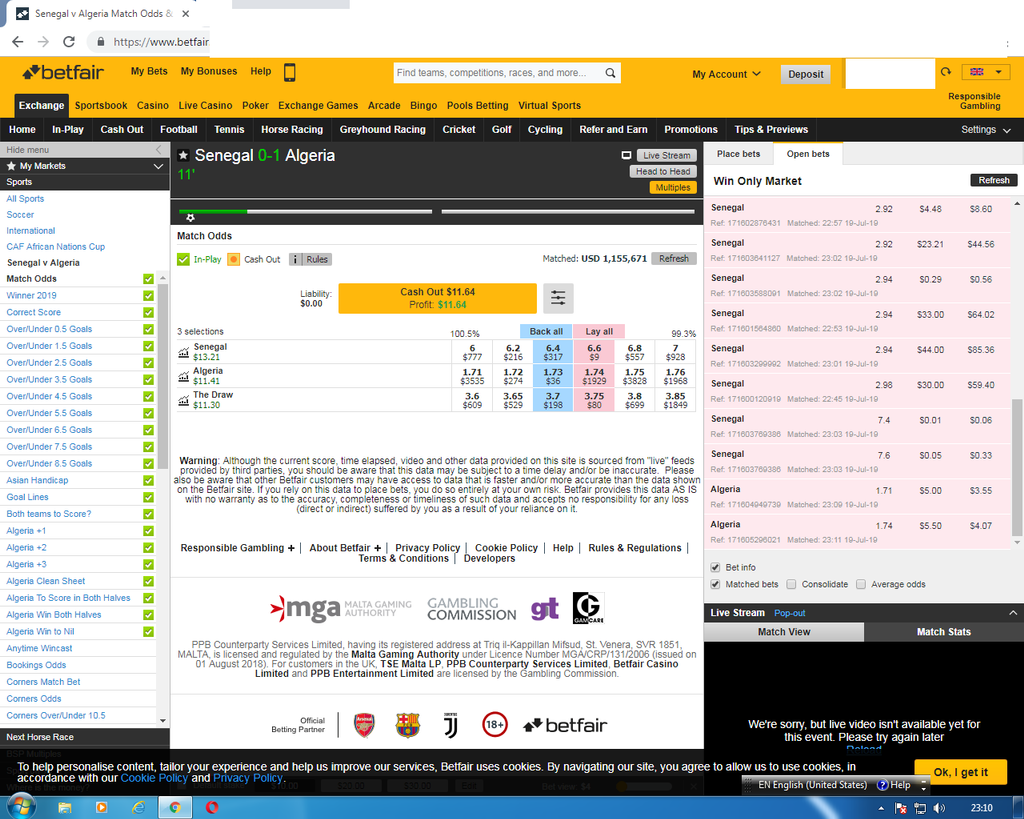Expand the My Account dropdown
The image size is (1024, 819).
click(726, 74)
